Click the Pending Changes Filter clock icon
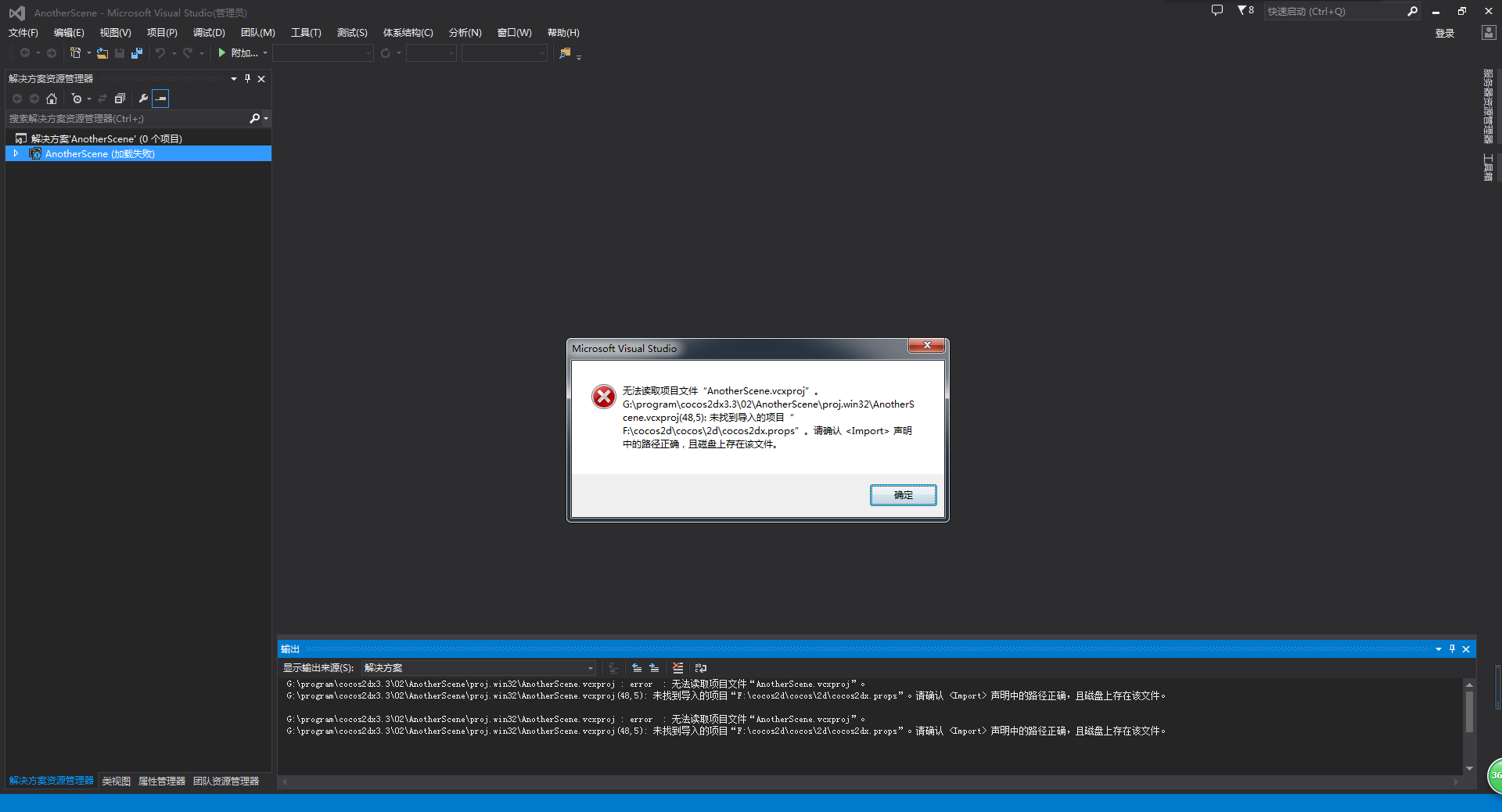This screenshot has width=1502, height=812. [77, 99]
